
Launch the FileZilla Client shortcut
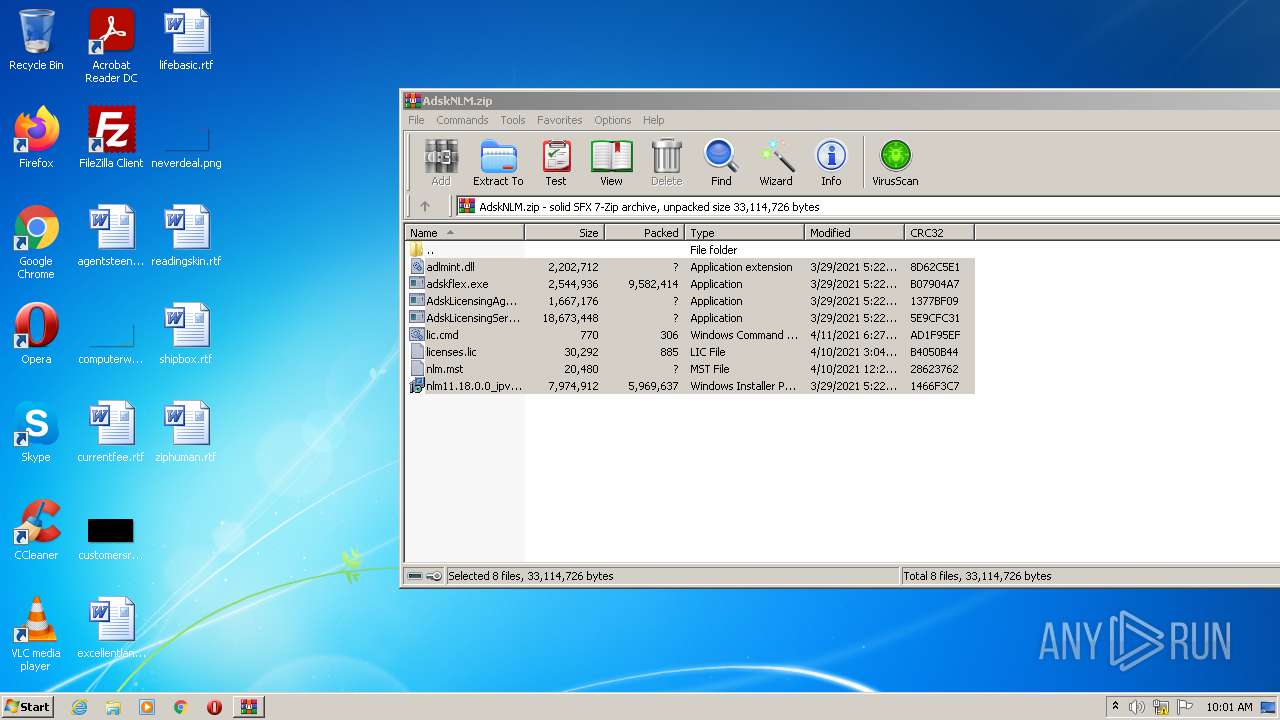point(111,138)
